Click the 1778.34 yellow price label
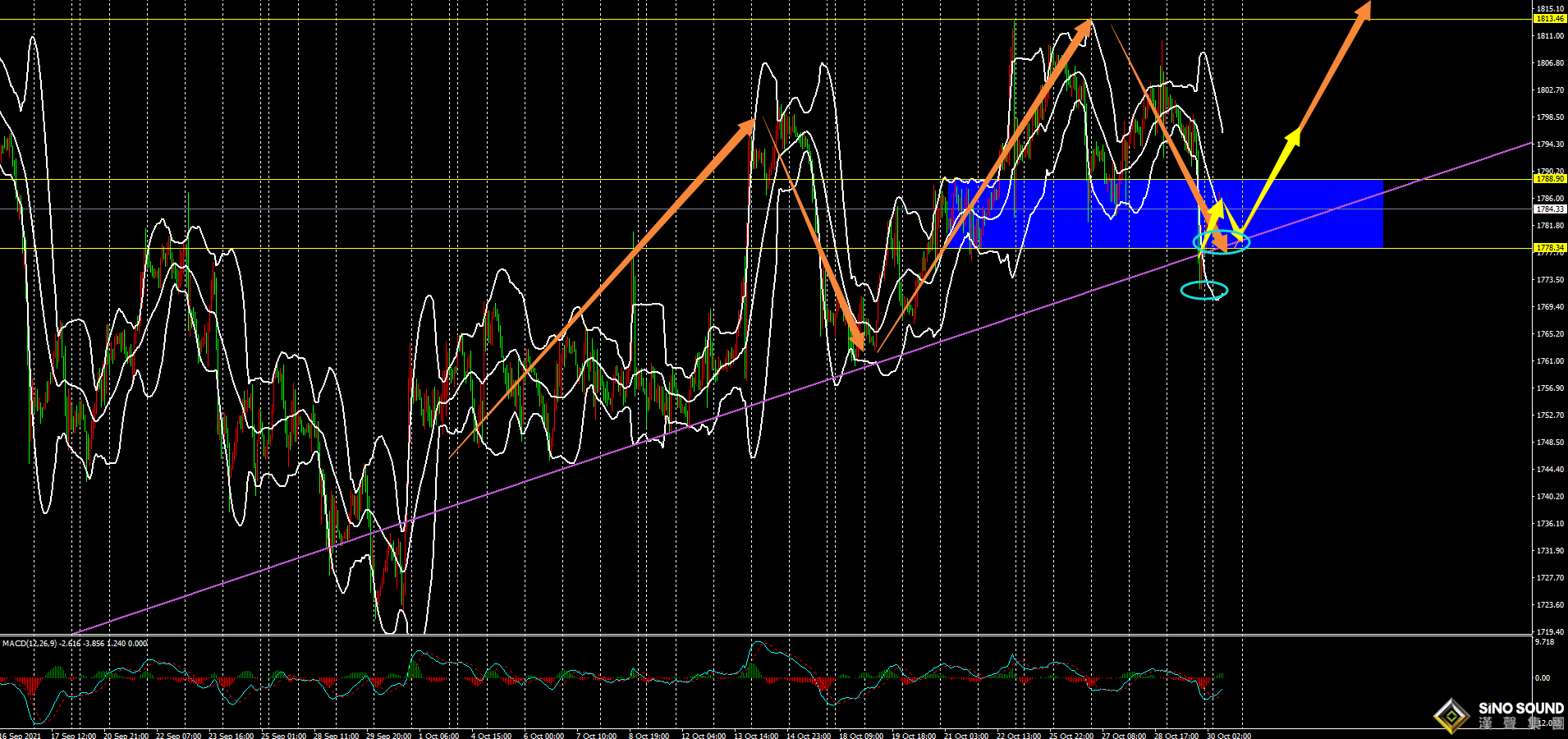 coord(1550,247)
